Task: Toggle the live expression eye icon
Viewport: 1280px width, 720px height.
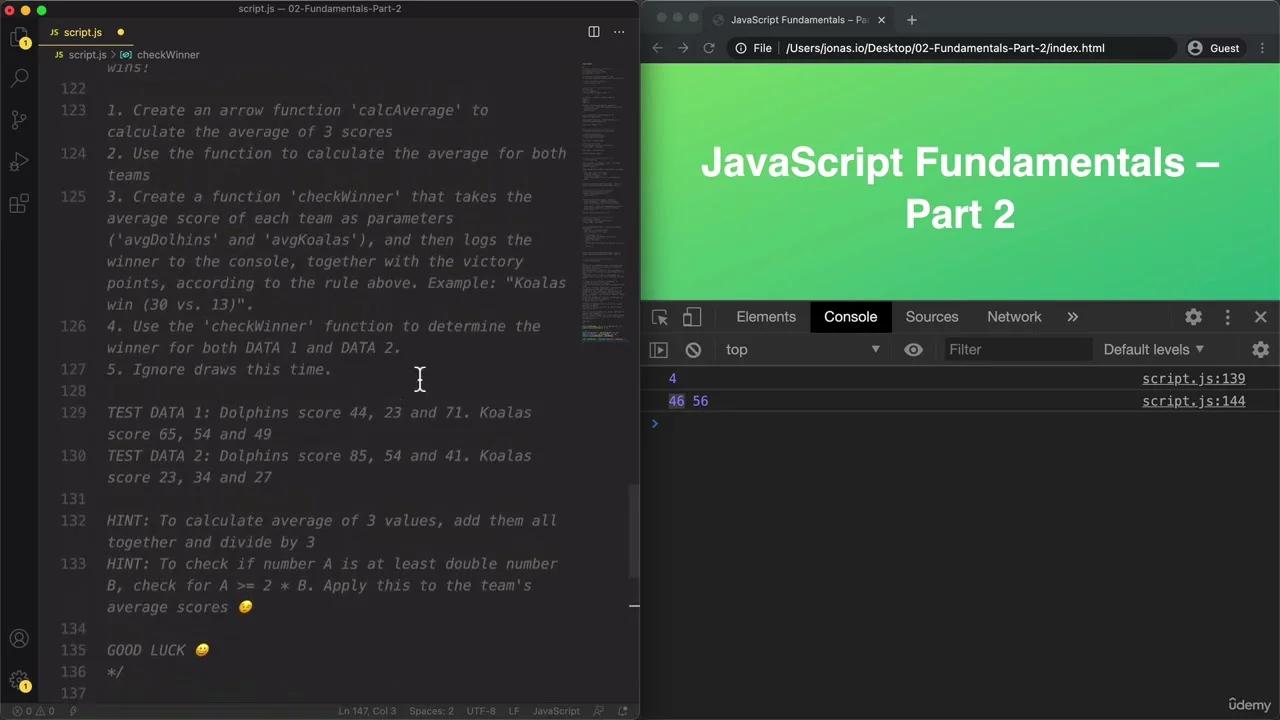Action: (913, 350)
